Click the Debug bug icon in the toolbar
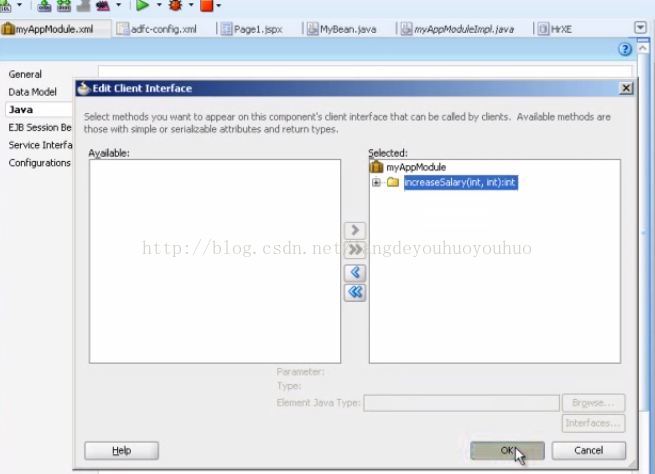 (176, 5)
